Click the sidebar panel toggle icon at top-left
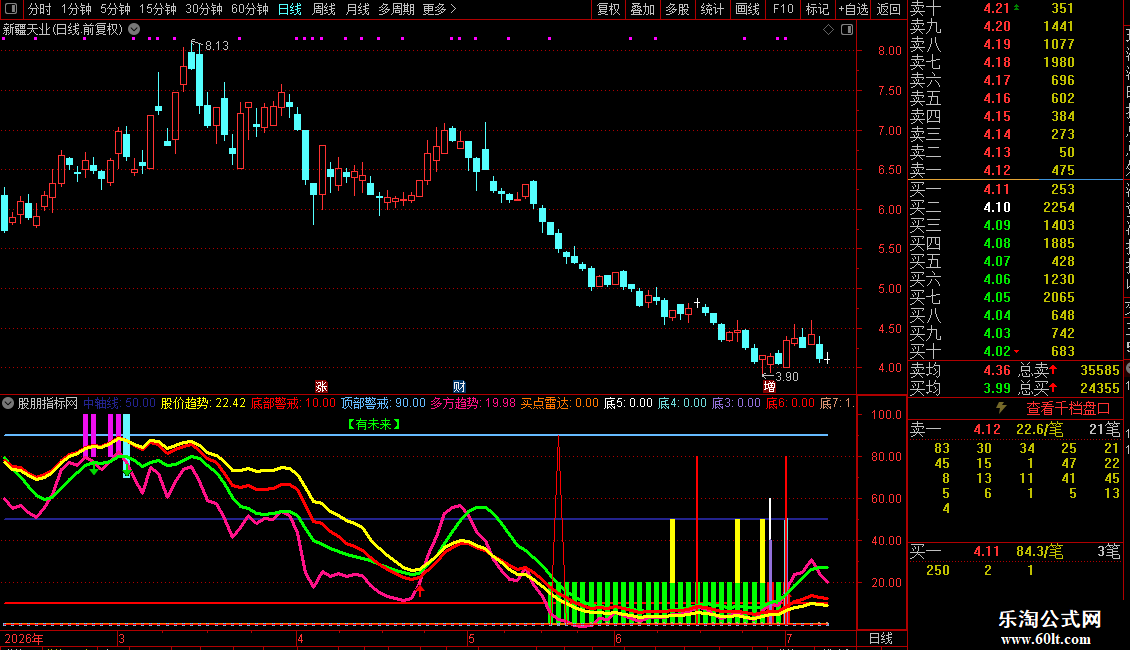This screenshot has height=650, width=1130. coord(11,9)
